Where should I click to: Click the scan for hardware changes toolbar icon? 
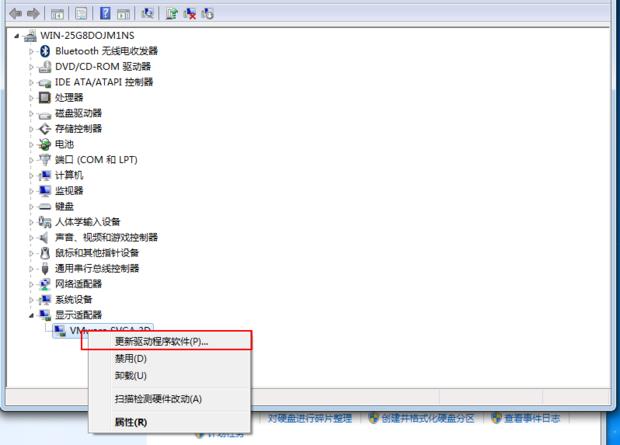pyautogui.click(x=147, y=14)
